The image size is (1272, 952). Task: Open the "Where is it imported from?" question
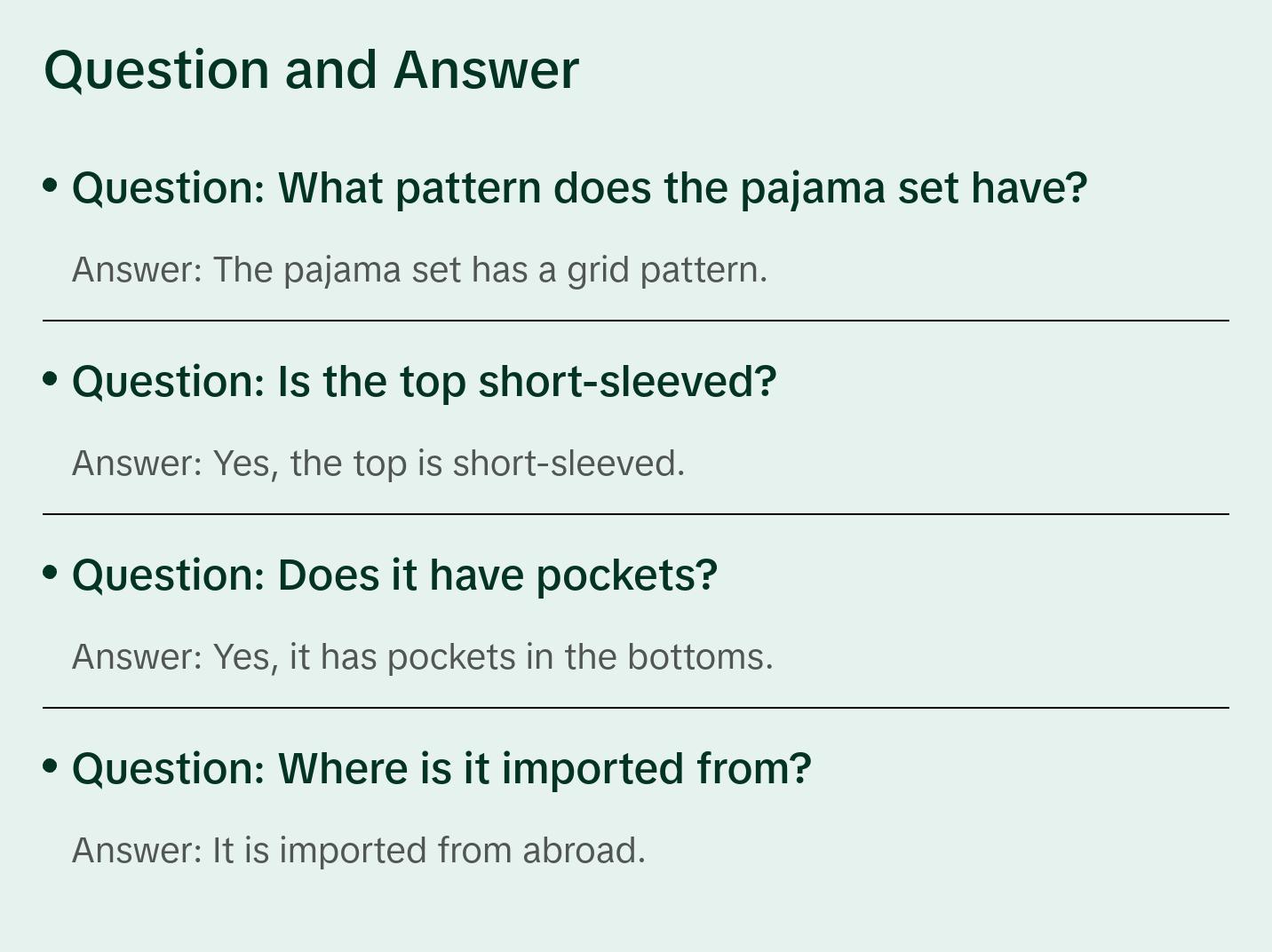[441, 769]
